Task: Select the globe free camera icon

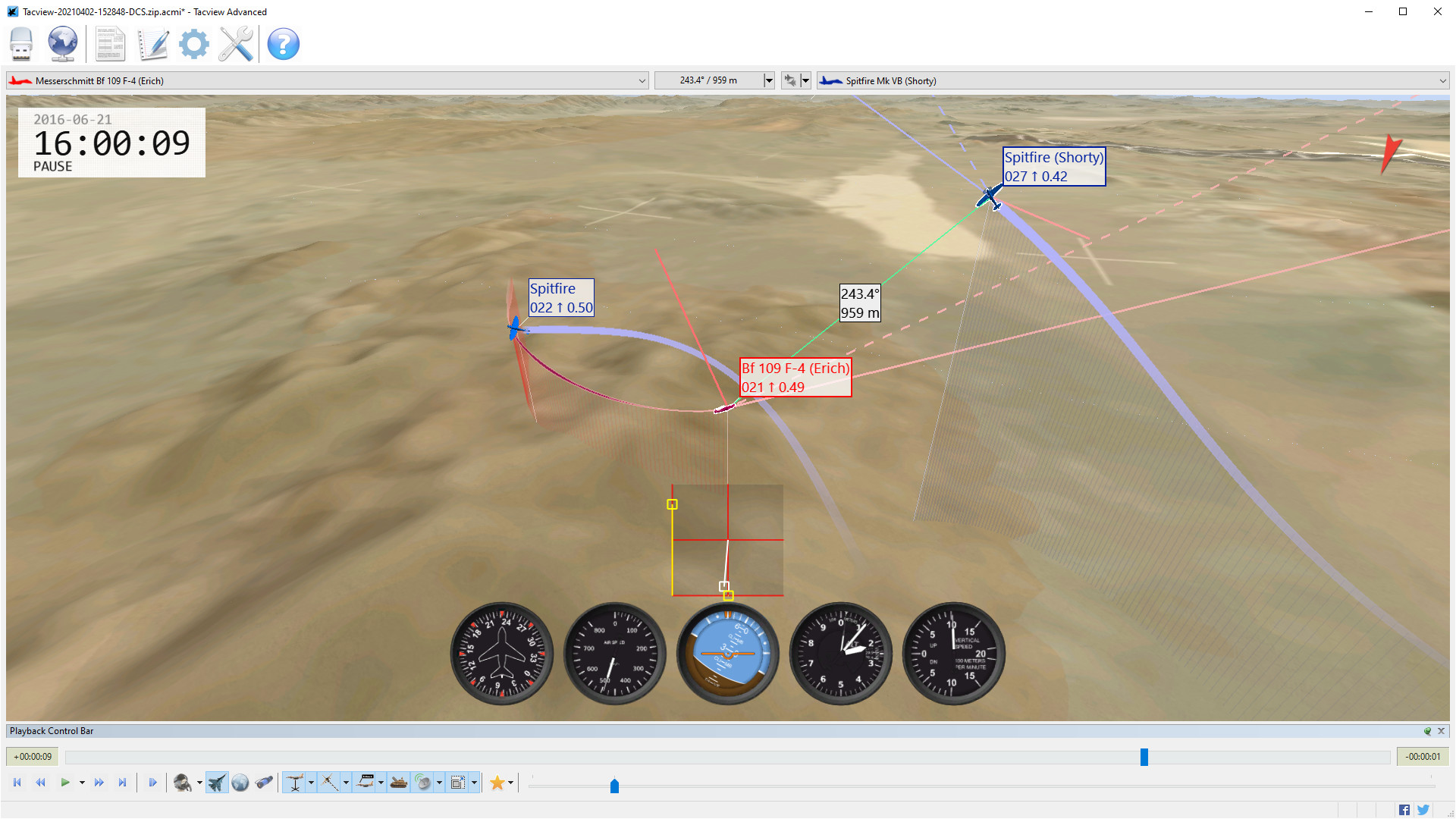Action: (240, 782)
